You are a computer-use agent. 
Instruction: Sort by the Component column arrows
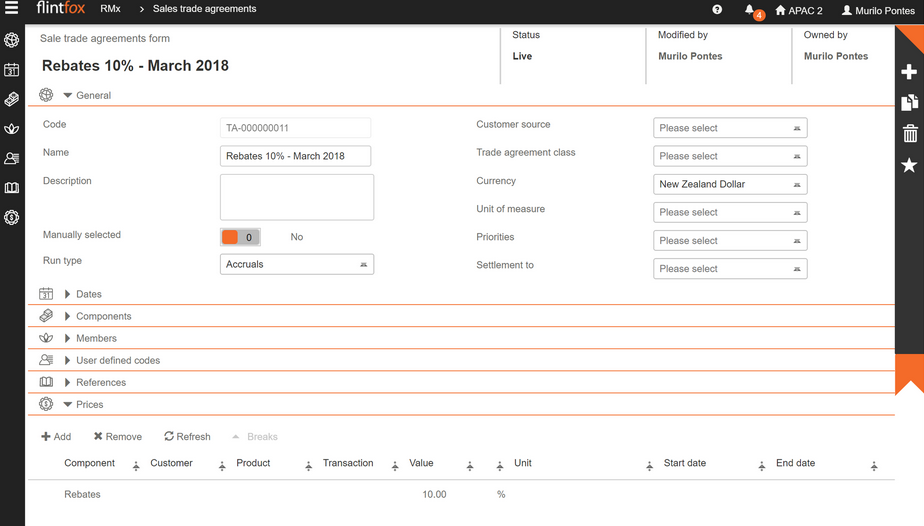click(x=136, y=466)
